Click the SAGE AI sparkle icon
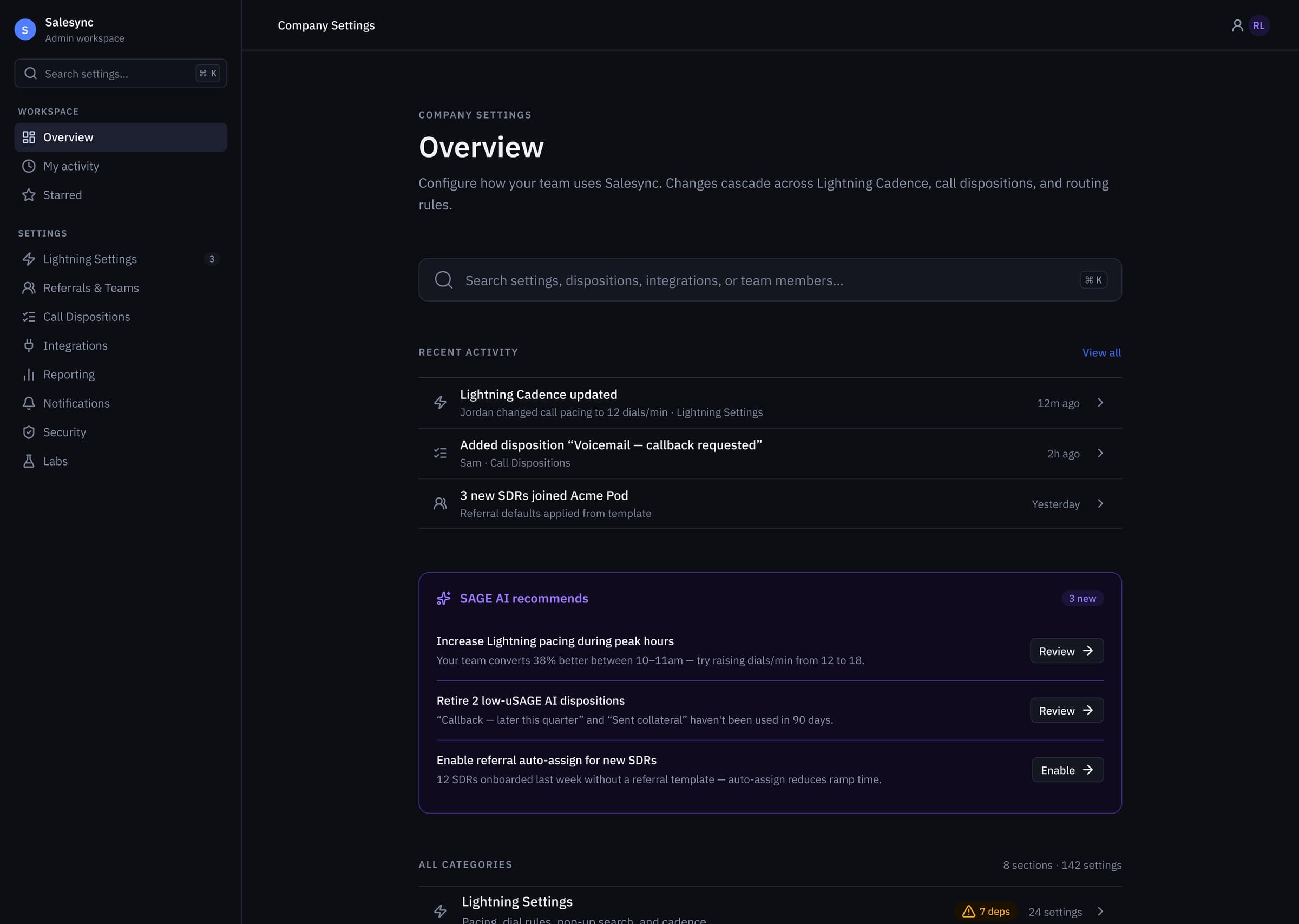The image size is (1299, 924). (x=444, y=599)
